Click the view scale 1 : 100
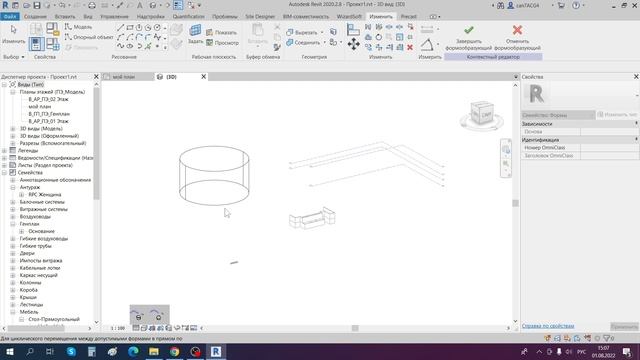This screenshot has height=360, width=640. pos(118,328)
